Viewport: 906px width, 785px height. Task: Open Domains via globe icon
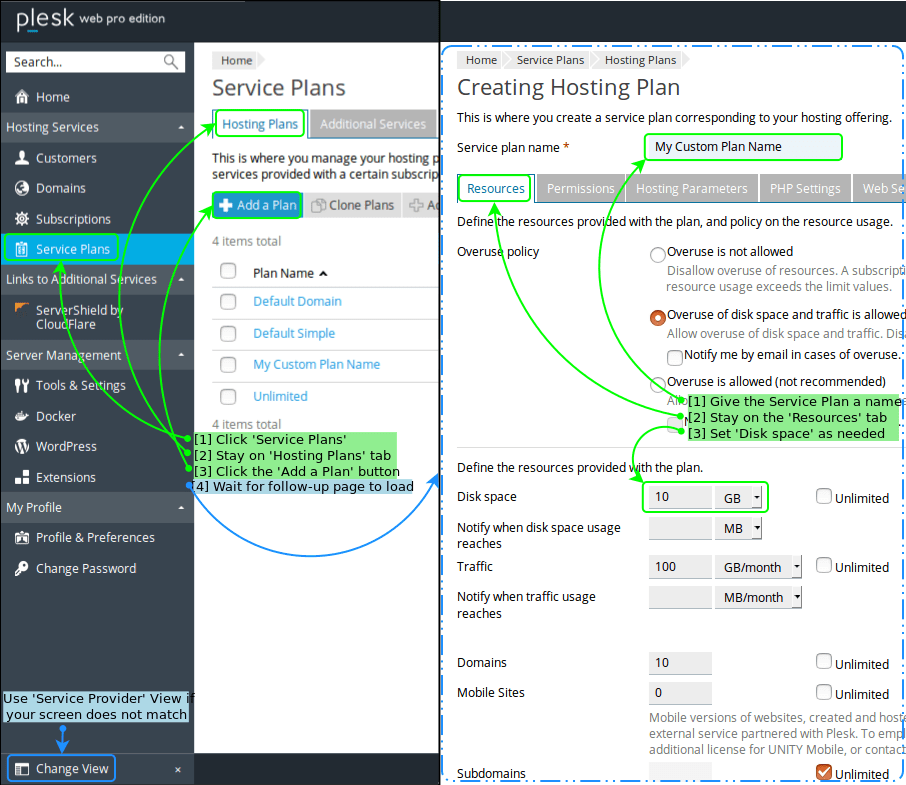pyautogui.click(x=22, y=188)
